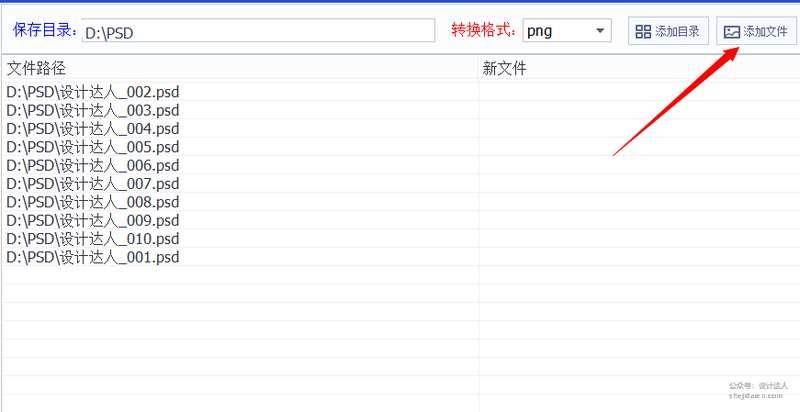Click the 保存目录 label

(x=44, y=31)
